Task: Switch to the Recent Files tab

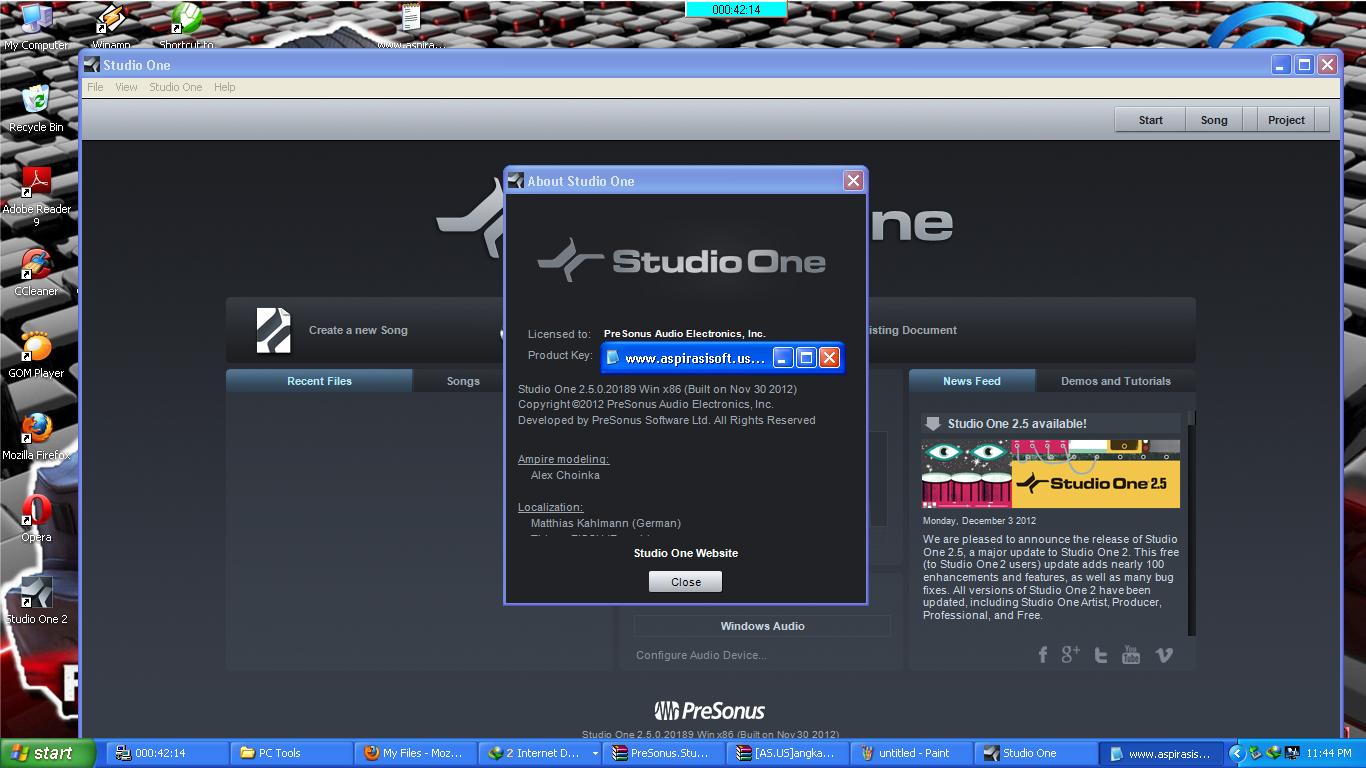Action: coord(319,381)
